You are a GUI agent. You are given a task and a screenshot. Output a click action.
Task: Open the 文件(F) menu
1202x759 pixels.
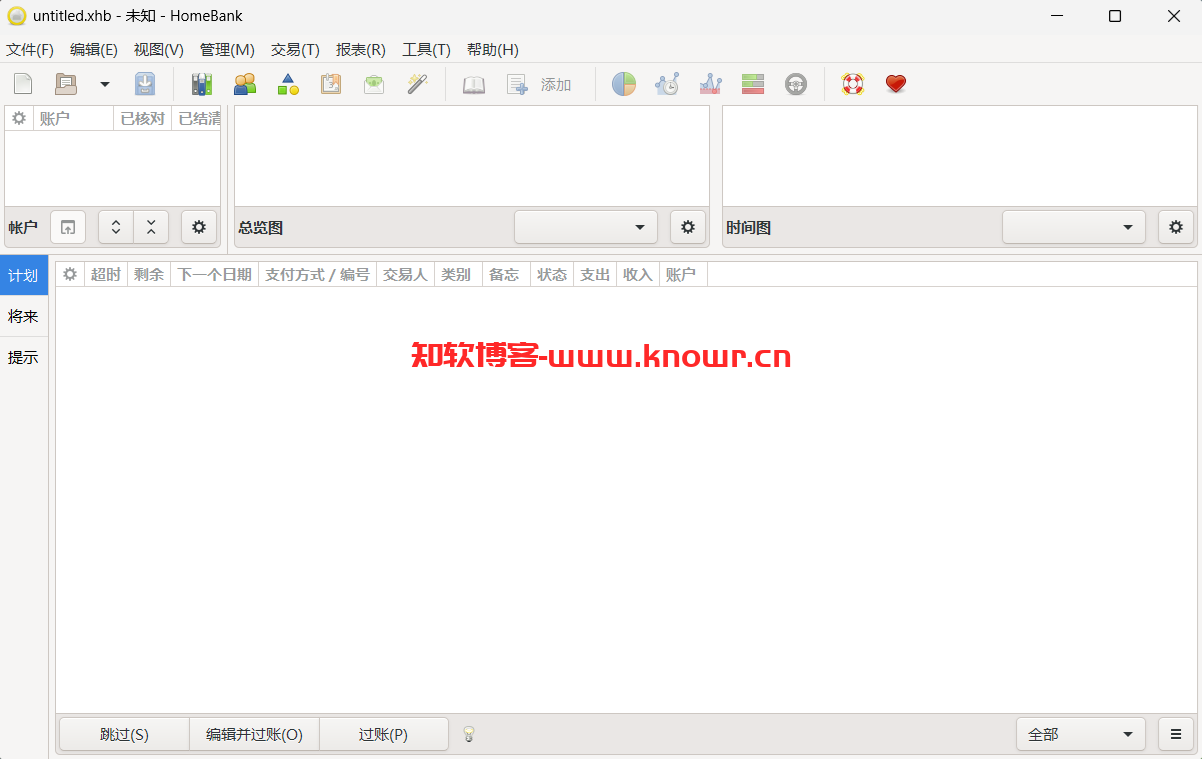click(x=30, y=50)
